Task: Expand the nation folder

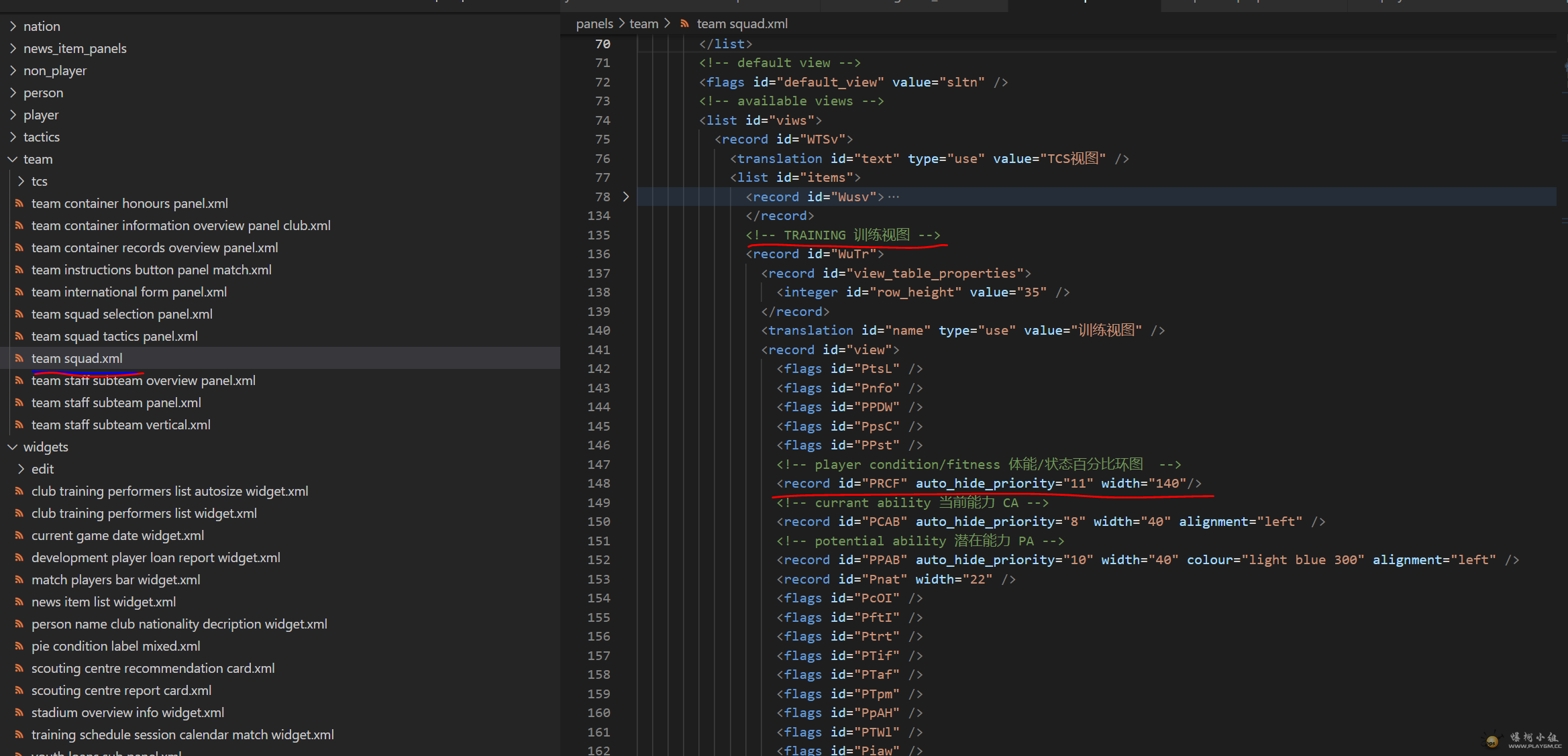Action: click(x=13, y=26)
